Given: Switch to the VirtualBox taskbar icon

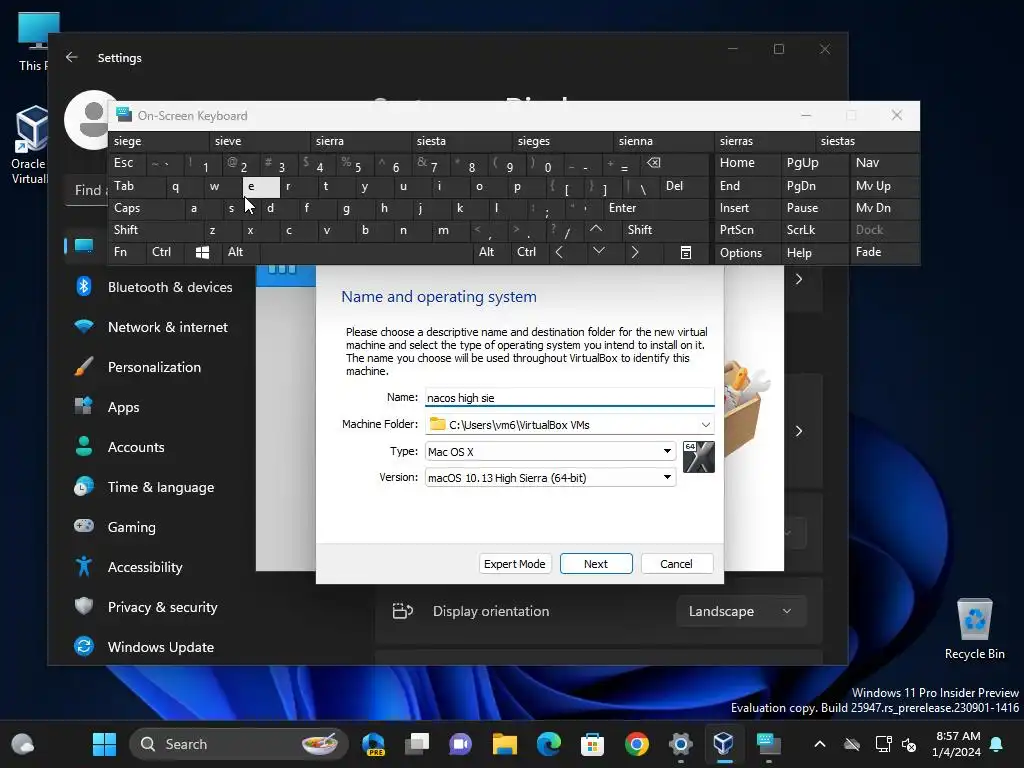Looking at the screenshot, I should (x=724, y=744).
